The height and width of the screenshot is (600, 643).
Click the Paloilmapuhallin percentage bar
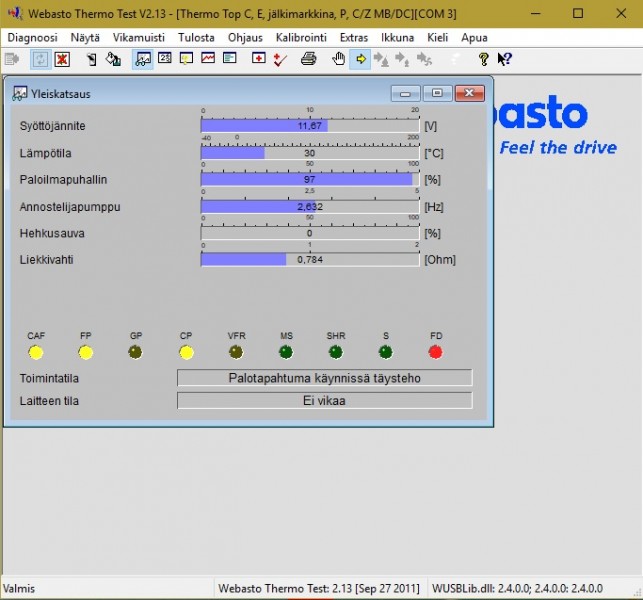[x=310, y=179]
